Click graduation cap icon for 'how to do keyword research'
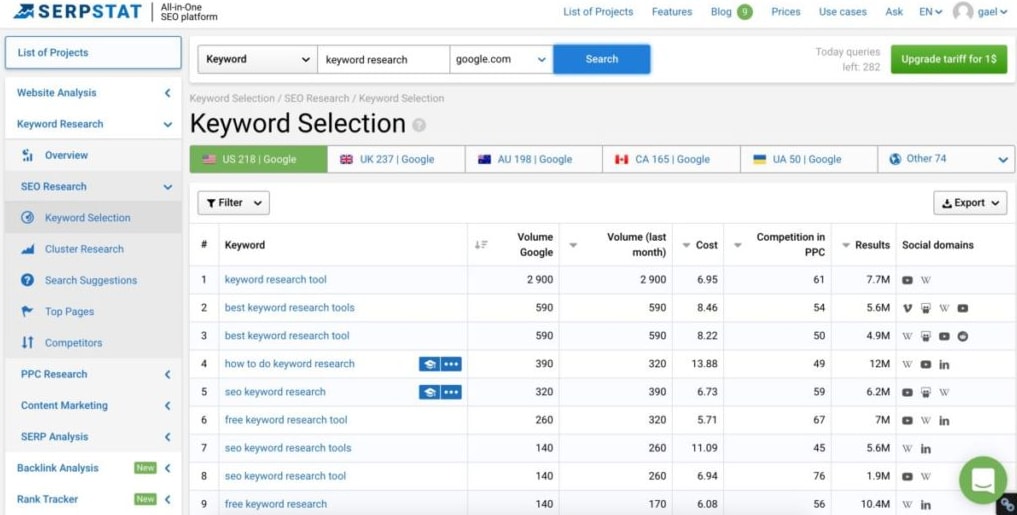 429,364
